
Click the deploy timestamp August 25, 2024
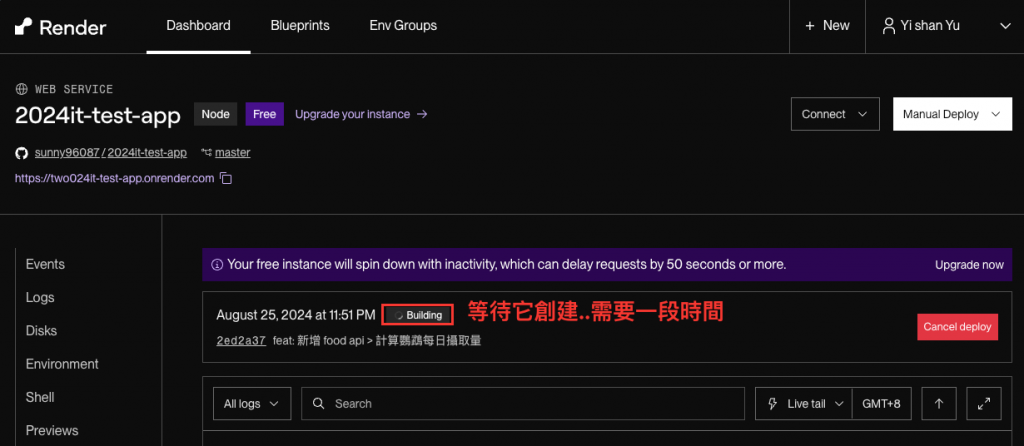296,315
